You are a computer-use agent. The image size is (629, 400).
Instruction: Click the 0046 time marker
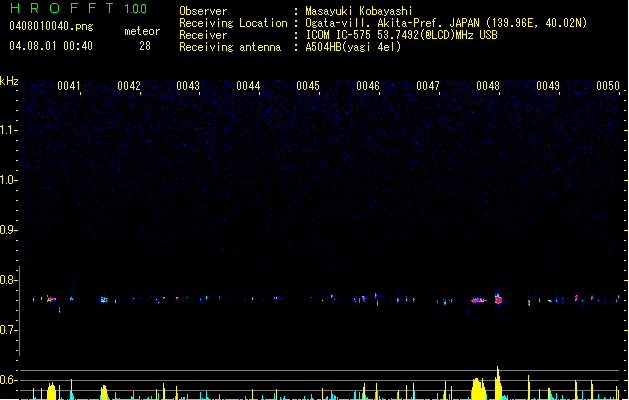368,86
